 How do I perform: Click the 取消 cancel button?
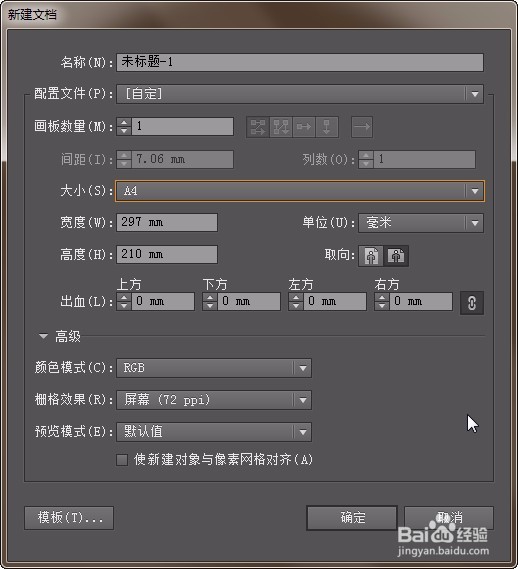coord(449,517)
